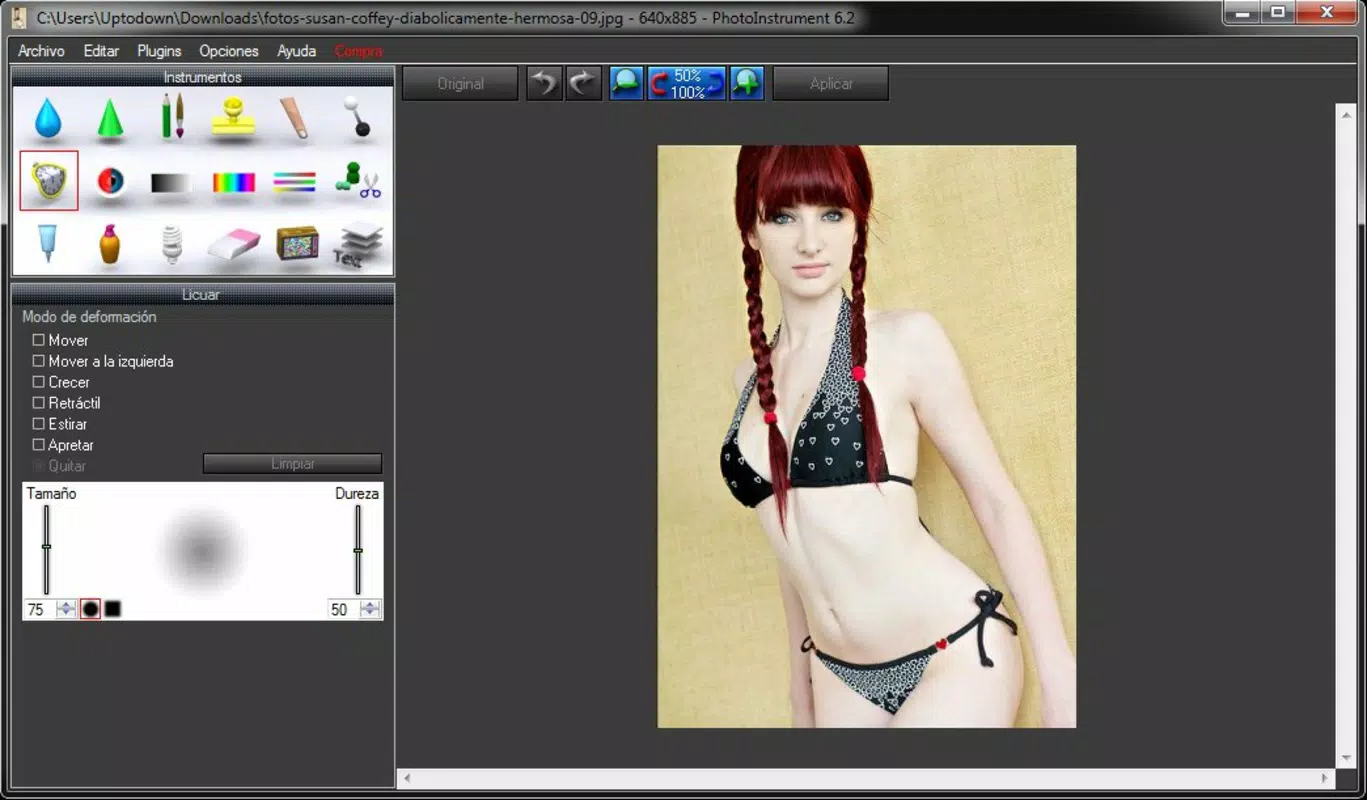Open the Archivo menu
The width and height of the screenshot is (1367, 800).
41,51
